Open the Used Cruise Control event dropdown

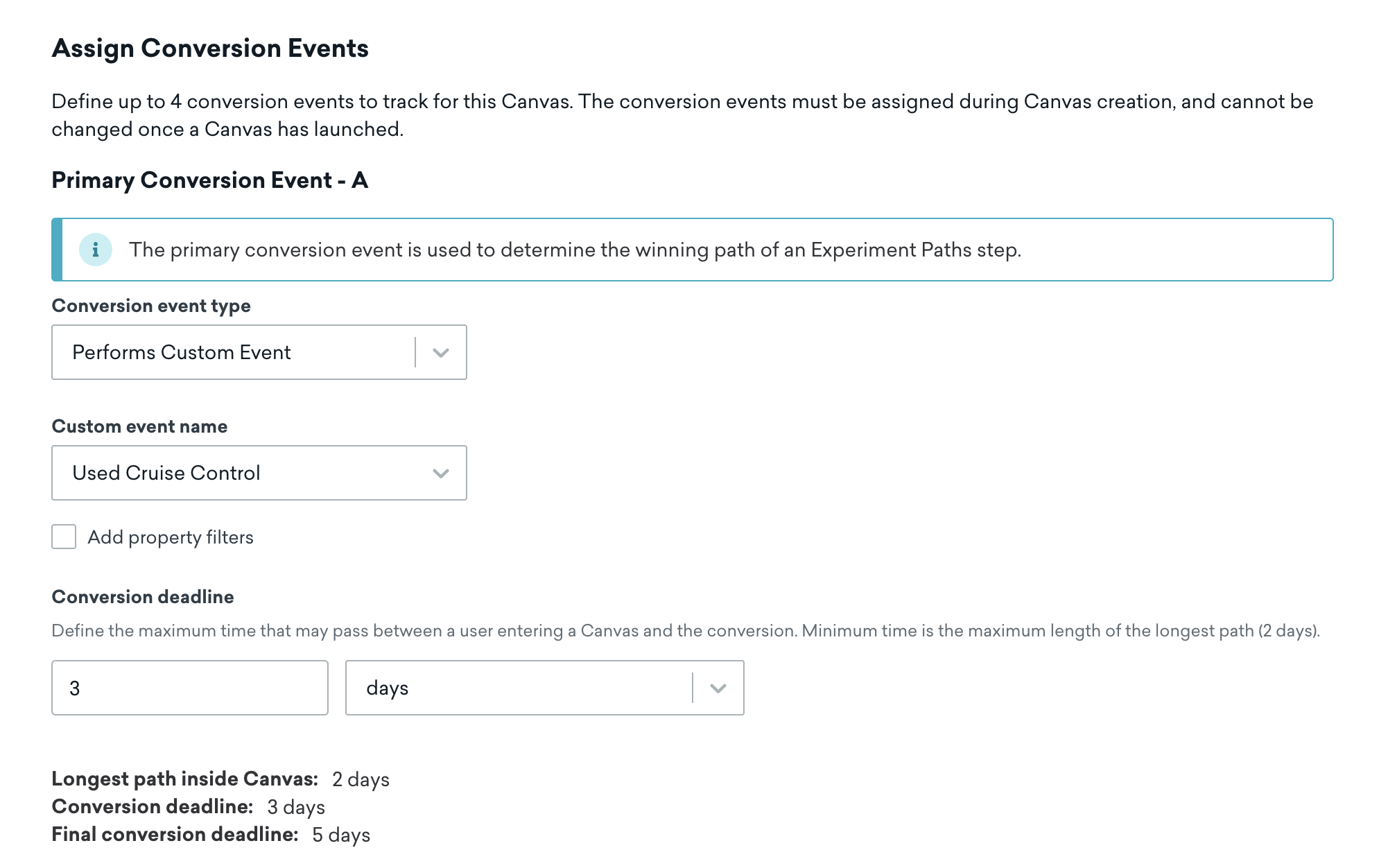pos(259,473)
